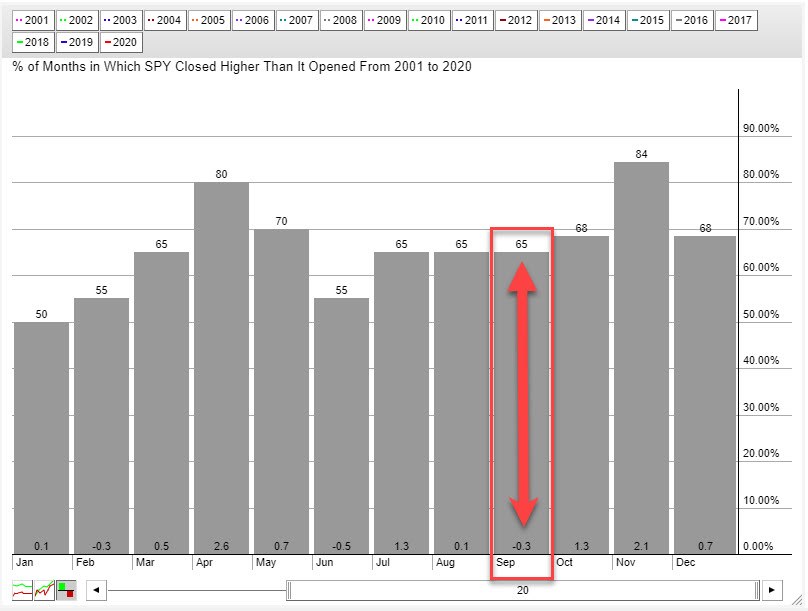Screen dimensions: 808x611
Task: Click the resize grip at chart corner
Action: (x=797, y=599)
